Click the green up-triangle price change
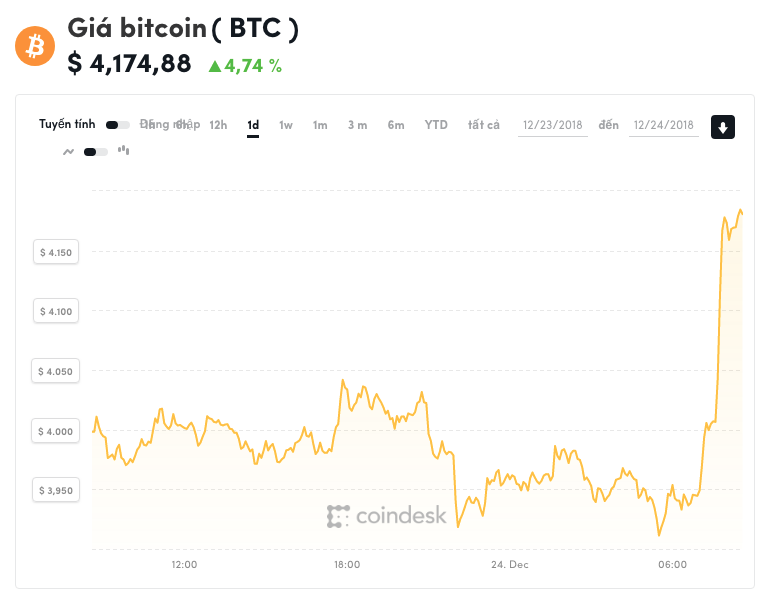 pos(245,66)
